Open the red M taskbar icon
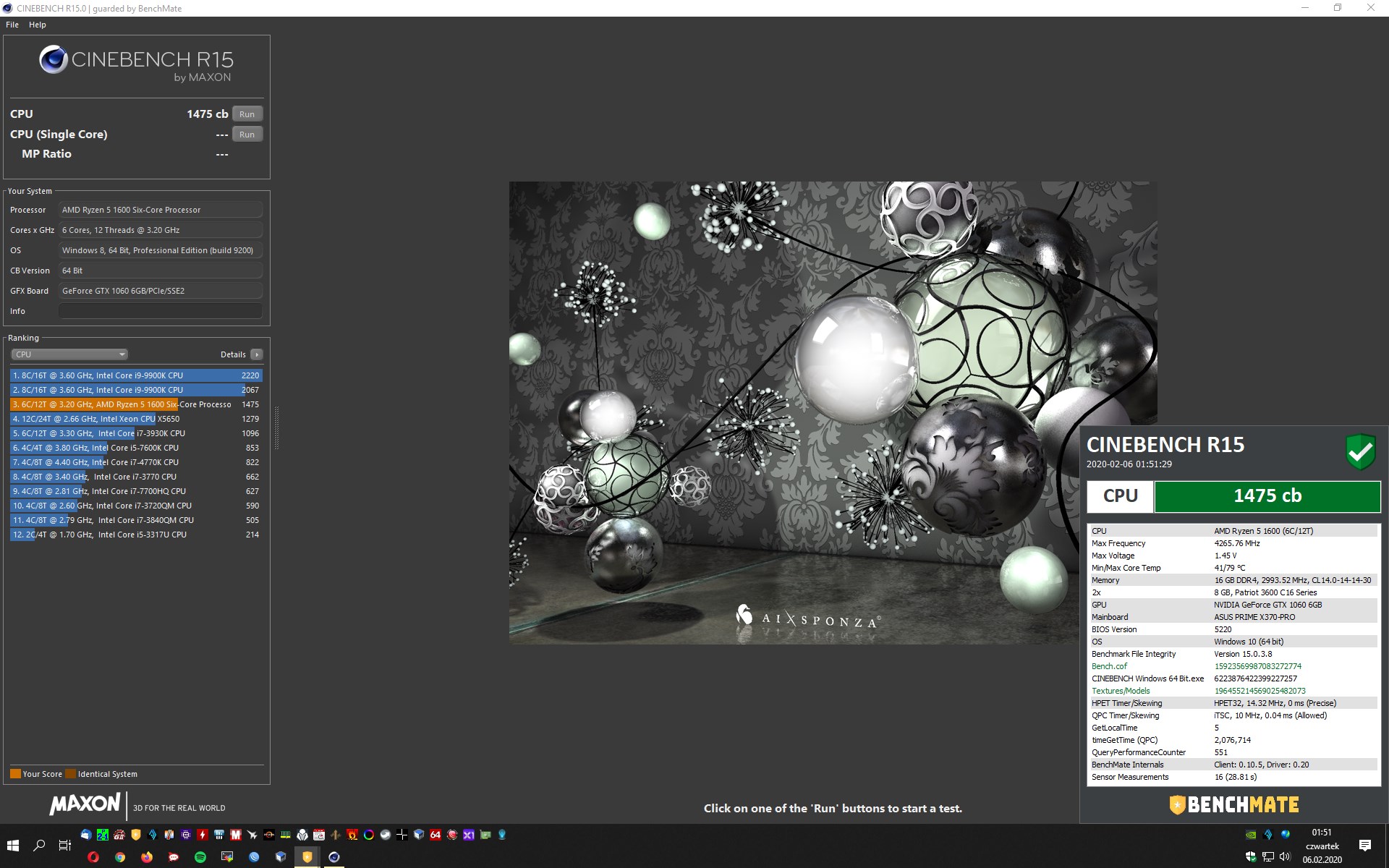1389x868 pixels. [x=236, y=835]
